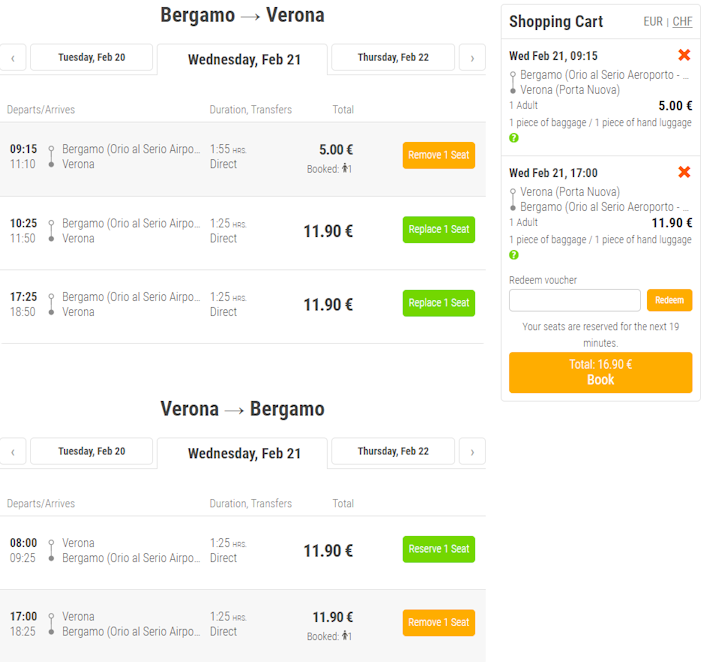This screenshot has width=704, height=662.
Task: Reserve 1 seat on the 08:00 Verona departure
Action: (439, 549)
